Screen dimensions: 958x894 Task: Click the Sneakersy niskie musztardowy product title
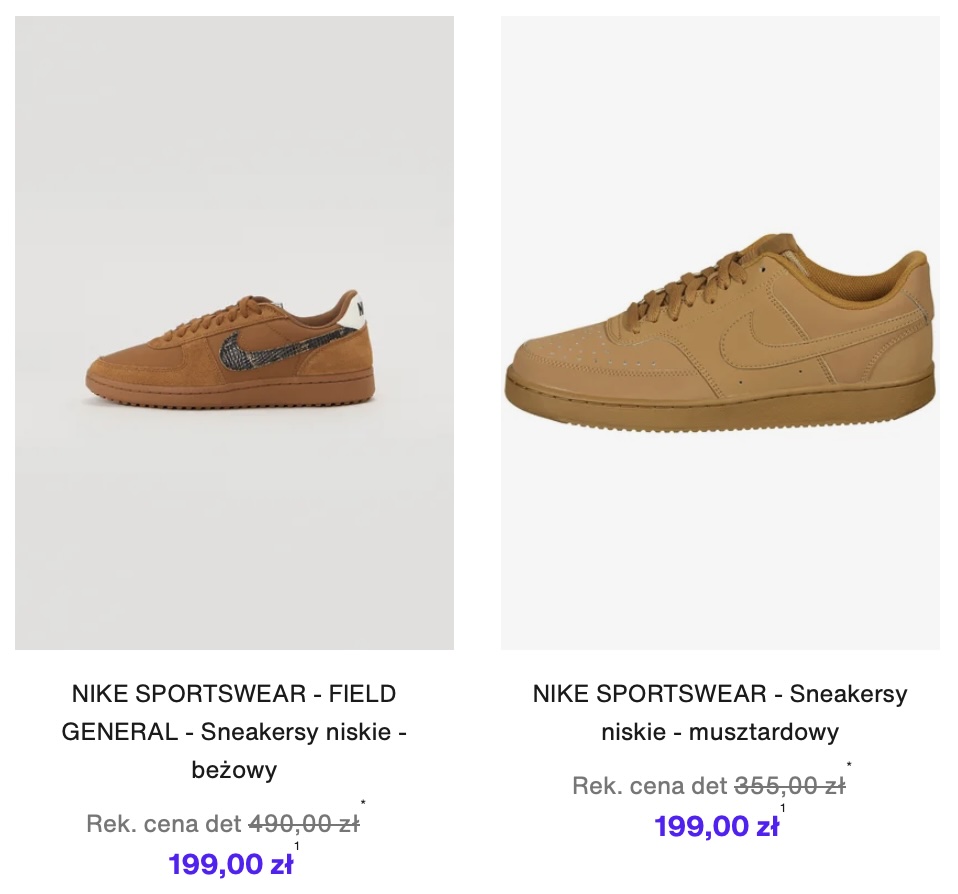point(720,712)
